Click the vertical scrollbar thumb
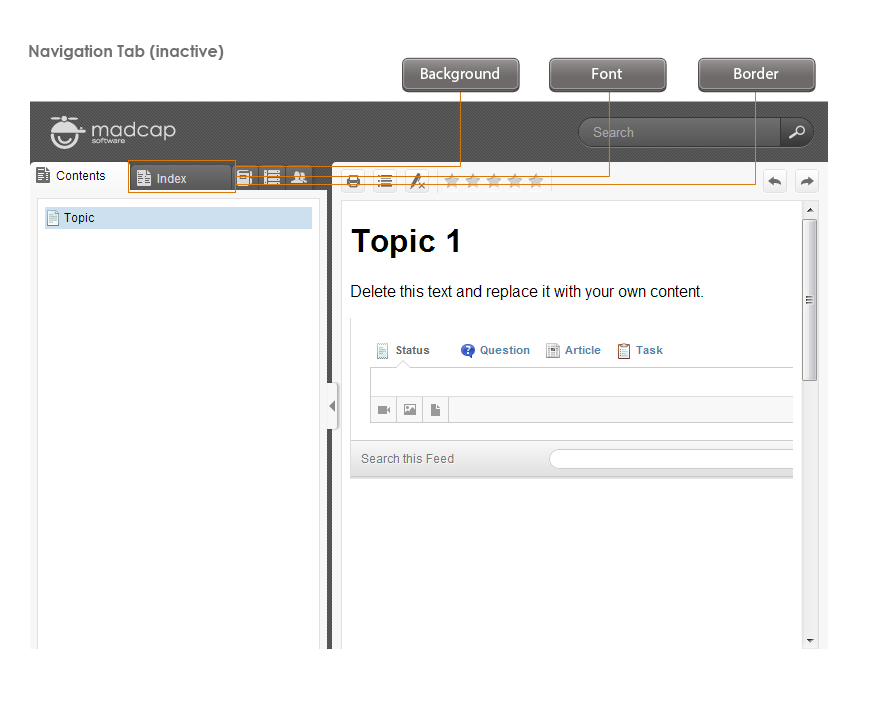Screen dimensions: 874x705 tap(810, 300)
